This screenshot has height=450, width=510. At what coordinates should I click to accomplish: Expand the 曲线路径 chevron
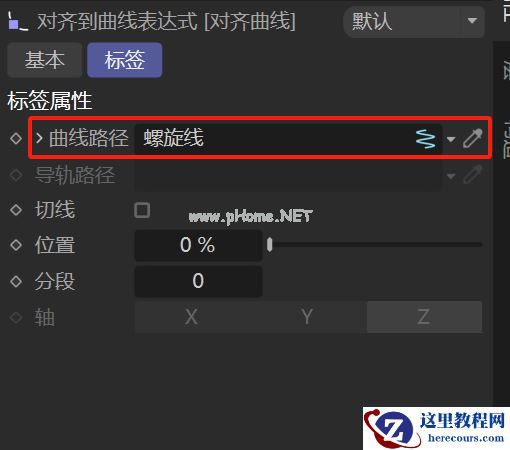click(39, 138)
